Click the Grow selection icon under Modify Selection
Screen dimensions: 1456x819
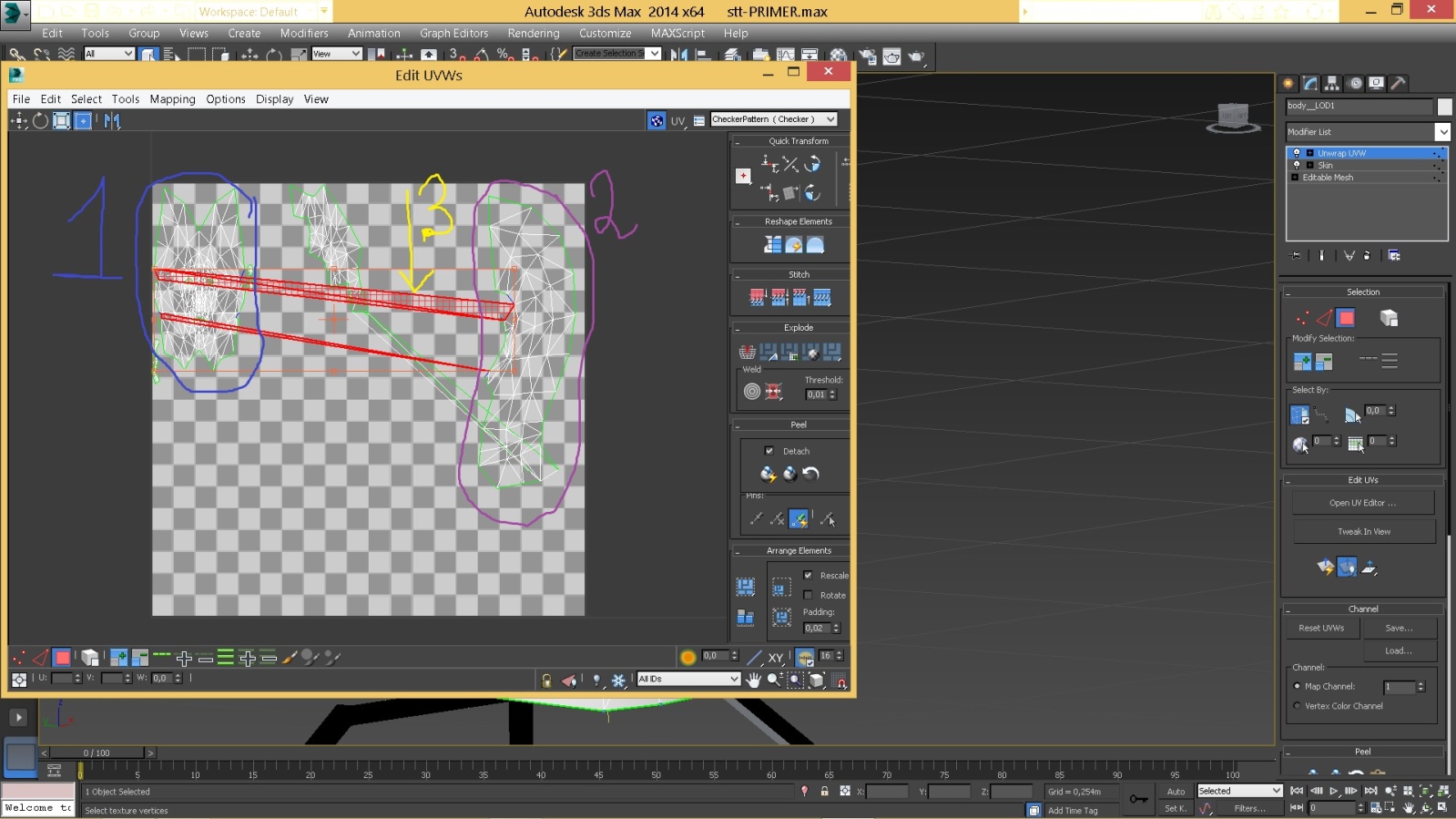(x=1302, y=362)
